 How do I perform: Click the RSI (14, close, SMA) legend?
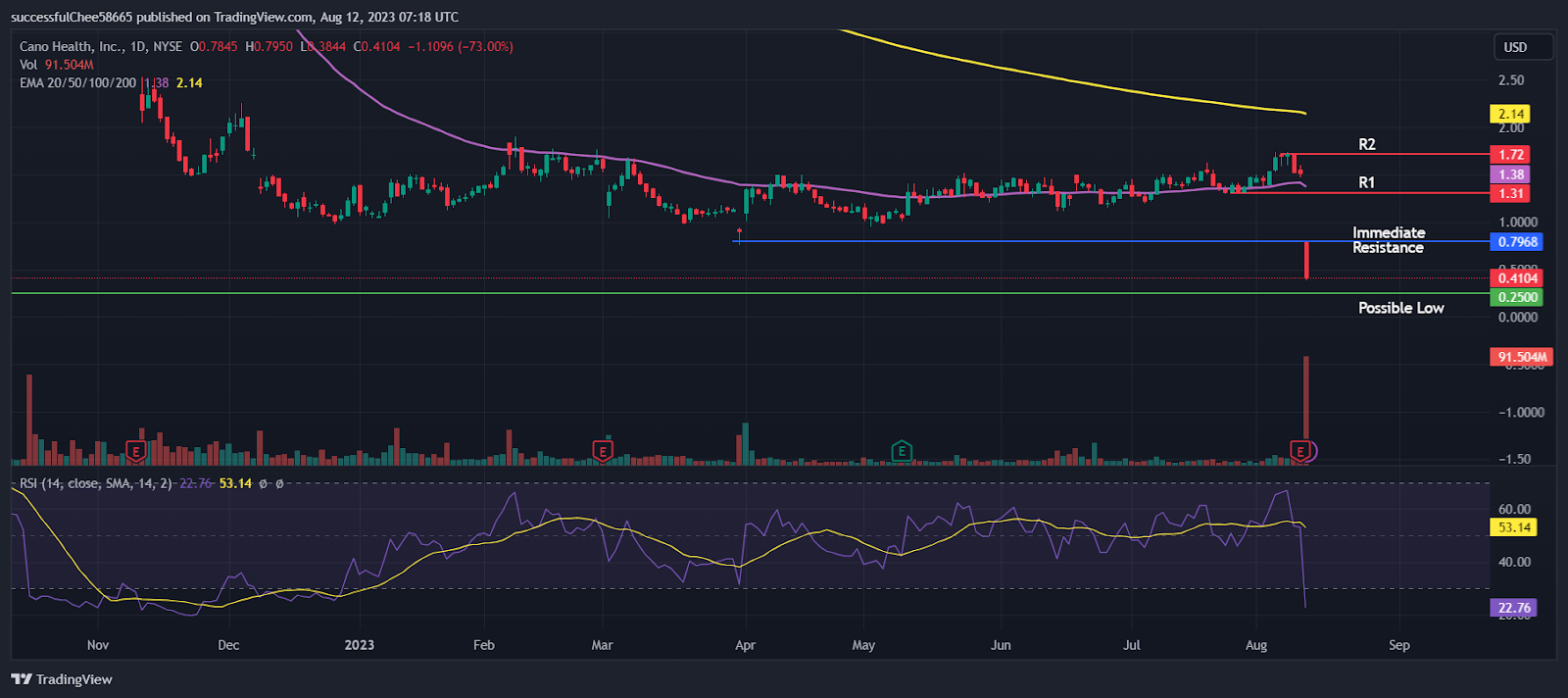[96, 483]
